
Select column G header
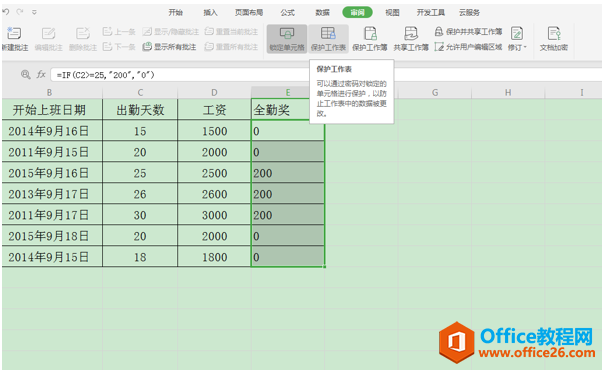point(435,92)
